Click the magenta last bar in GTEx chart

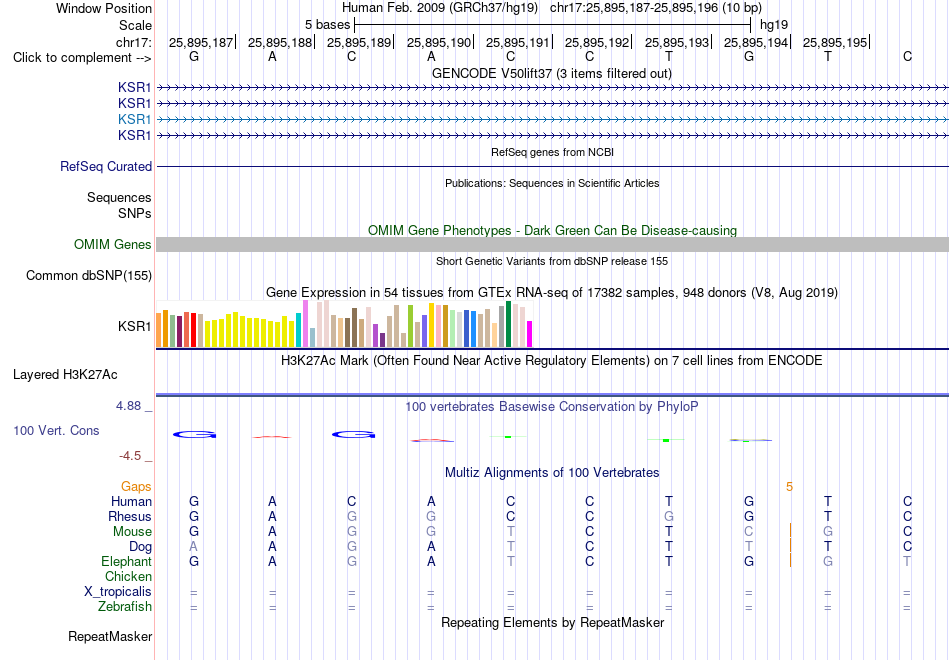click(x=529, y=334)
